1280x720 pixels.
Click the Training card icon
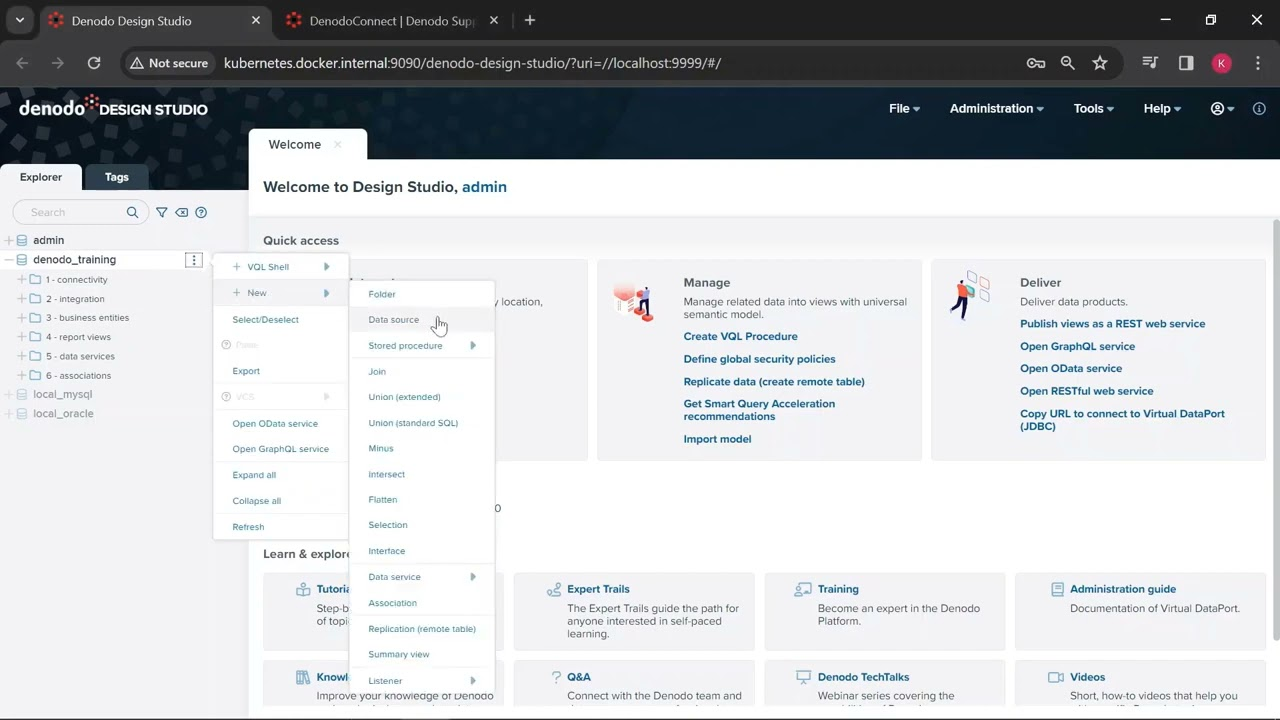tap(803, 590)
